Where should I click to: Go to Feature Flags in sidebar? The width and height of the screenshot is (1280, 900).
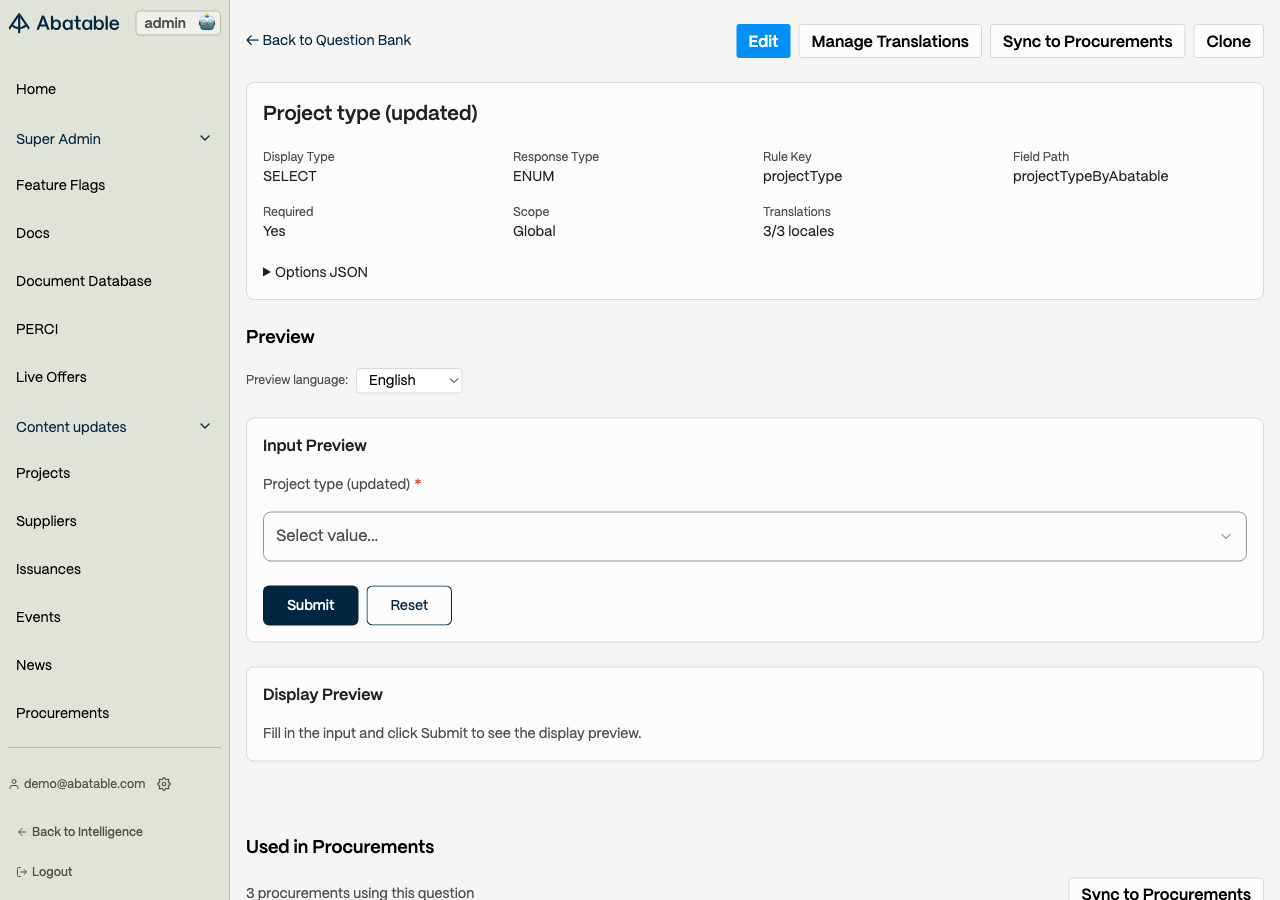[x=60, y=185]
